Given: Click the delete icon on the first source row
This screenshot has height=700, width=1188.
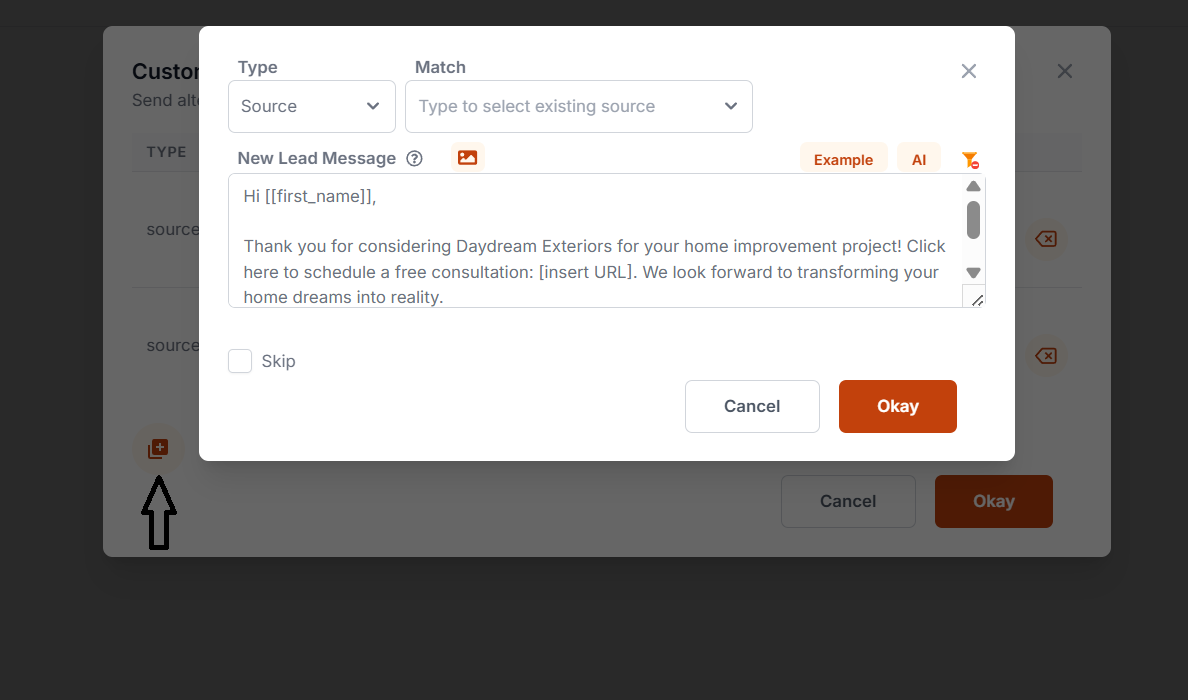Looking at the screenshot, I should (1046, 239).
